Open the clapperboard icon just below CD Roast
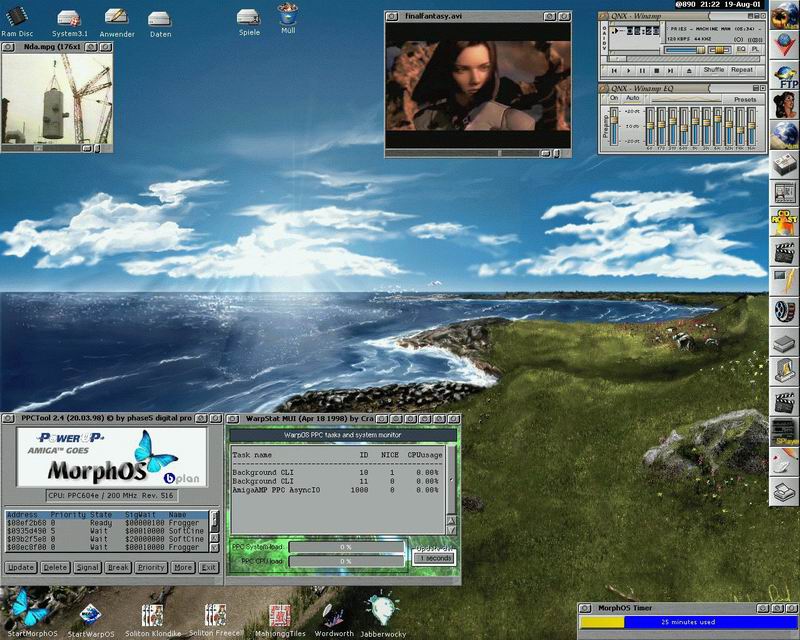This screenshot has height=640, width=800. coord(784,252)
